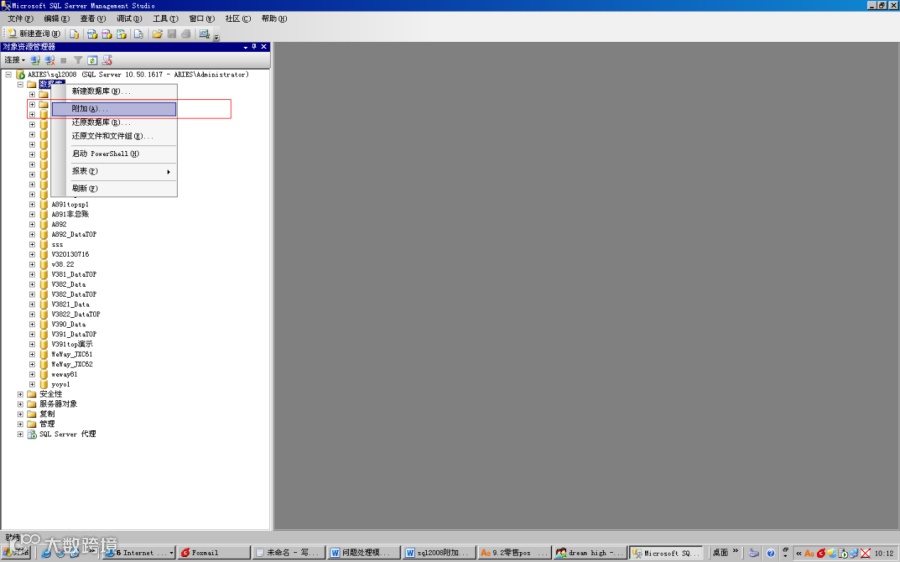The width and height of the screenshot is (900, 562).
Task: Select the V390_Data database
Action: point(68,324)
